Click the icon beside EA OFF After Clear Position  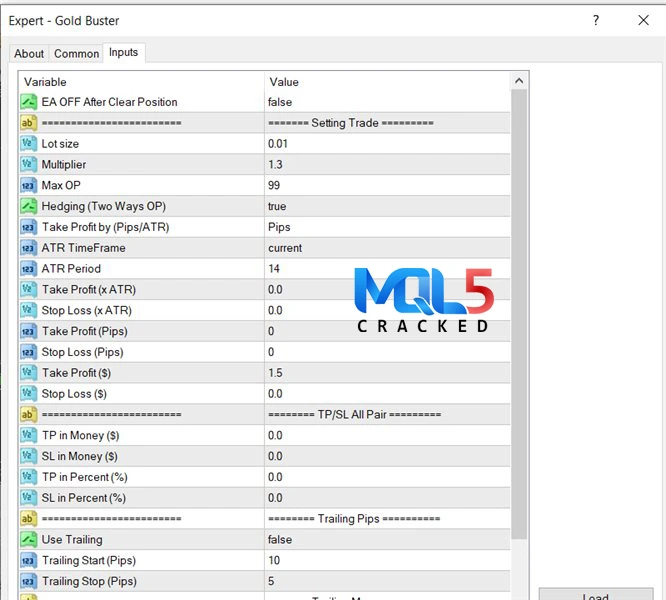pos(28,102)
